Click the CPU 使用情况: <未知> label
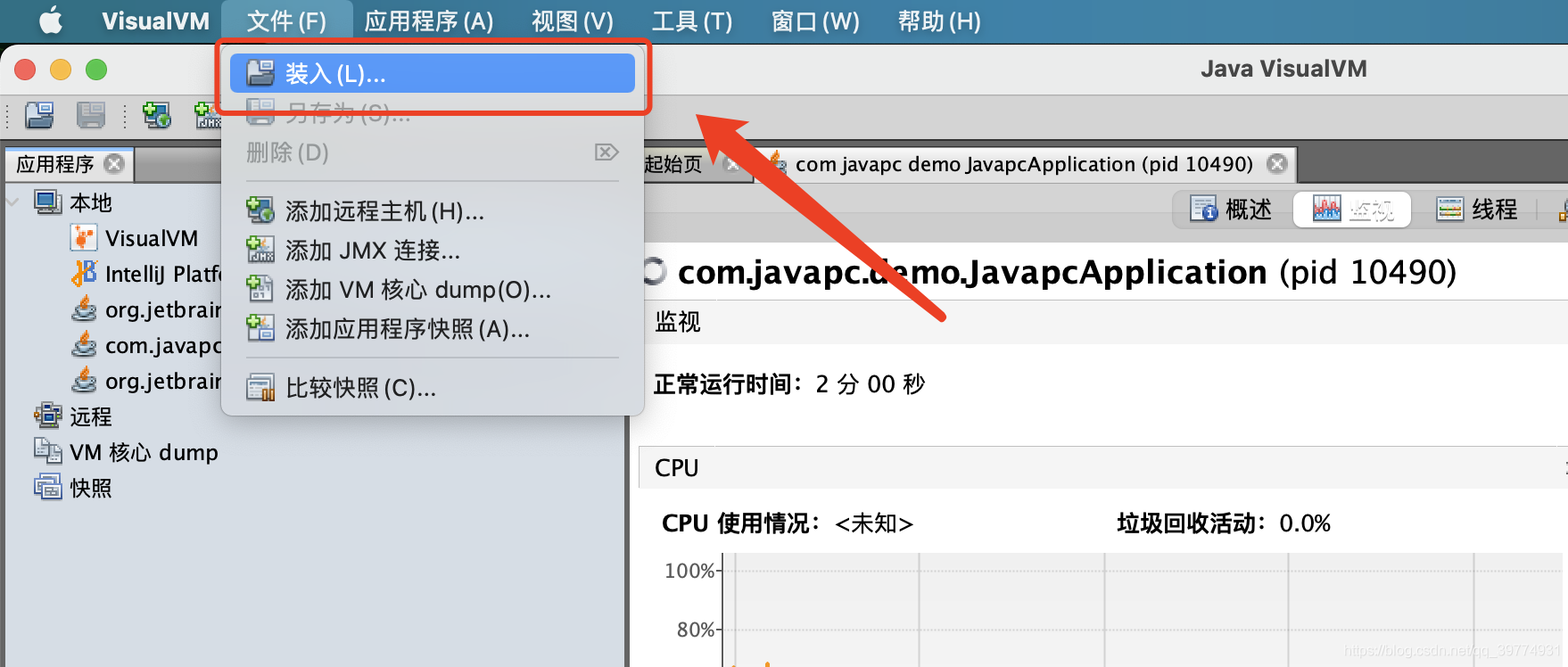This screenshot has width=1568, height=667. click(788, 523)
